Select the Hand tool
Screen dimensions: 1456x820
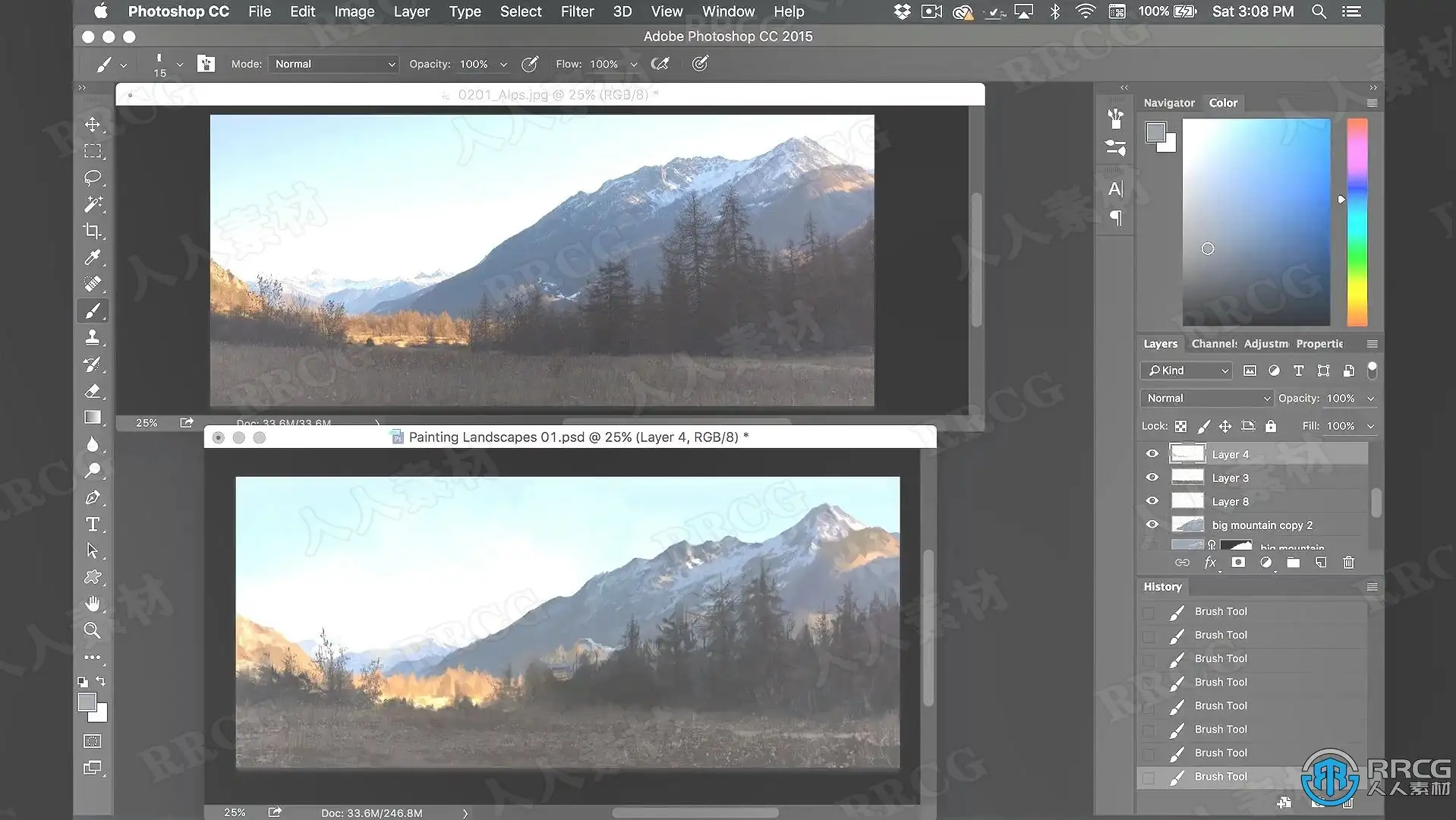click(x=93, y=604)
